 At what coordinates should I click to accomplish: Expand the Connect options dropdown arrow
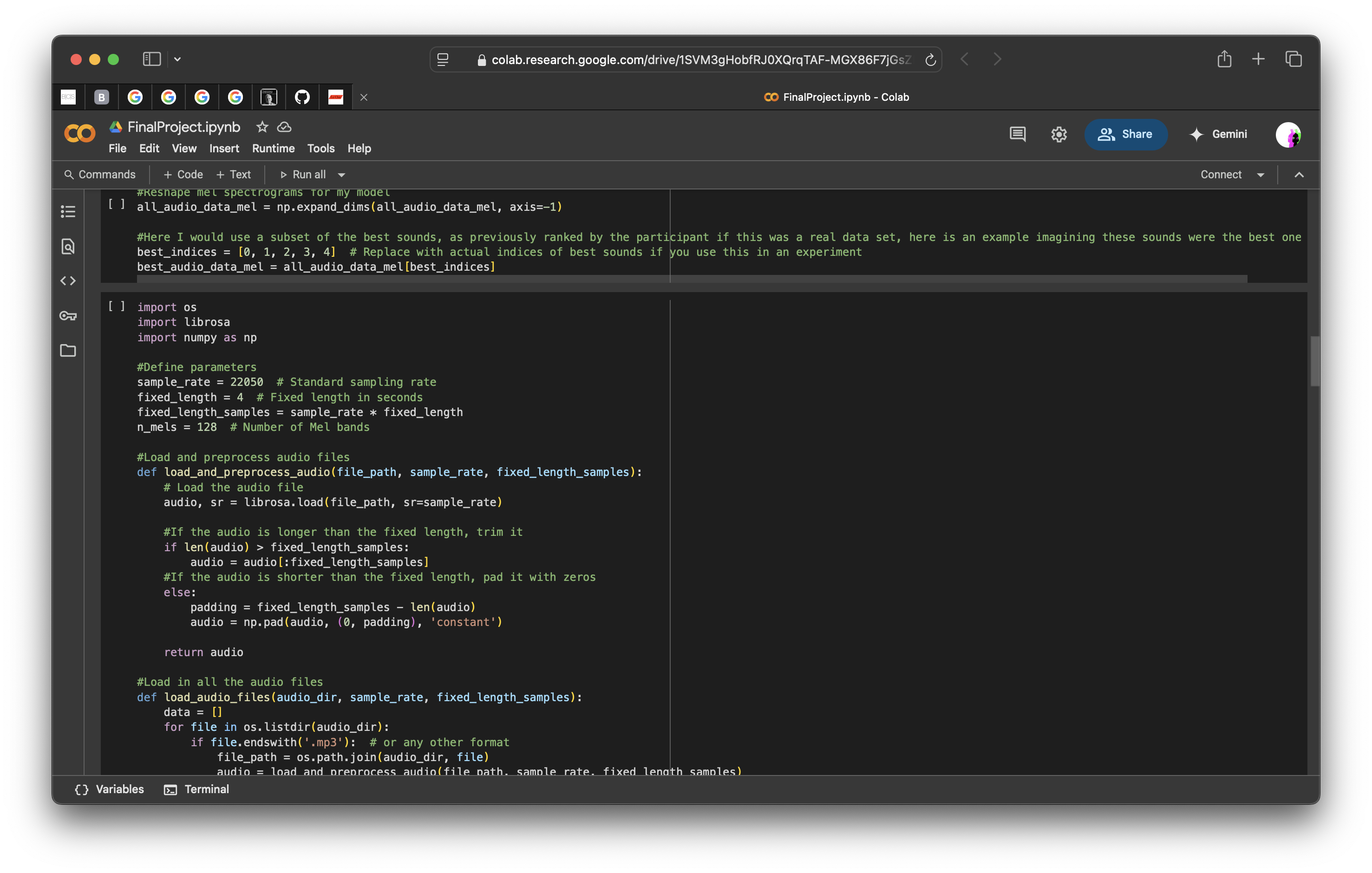click(x=1261, y=175)
